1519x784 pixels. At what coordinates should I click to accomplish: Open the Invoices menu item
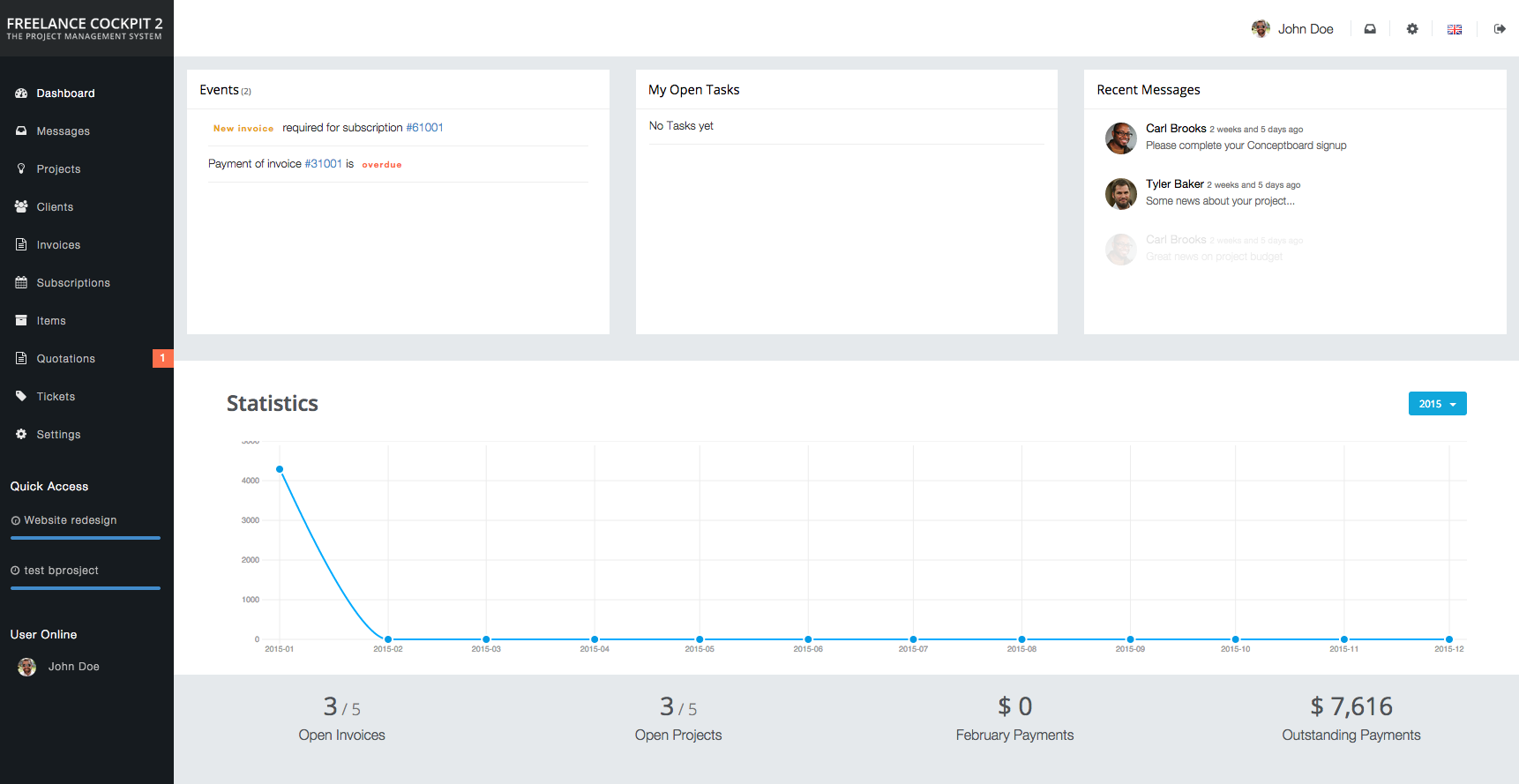point(86,244)
